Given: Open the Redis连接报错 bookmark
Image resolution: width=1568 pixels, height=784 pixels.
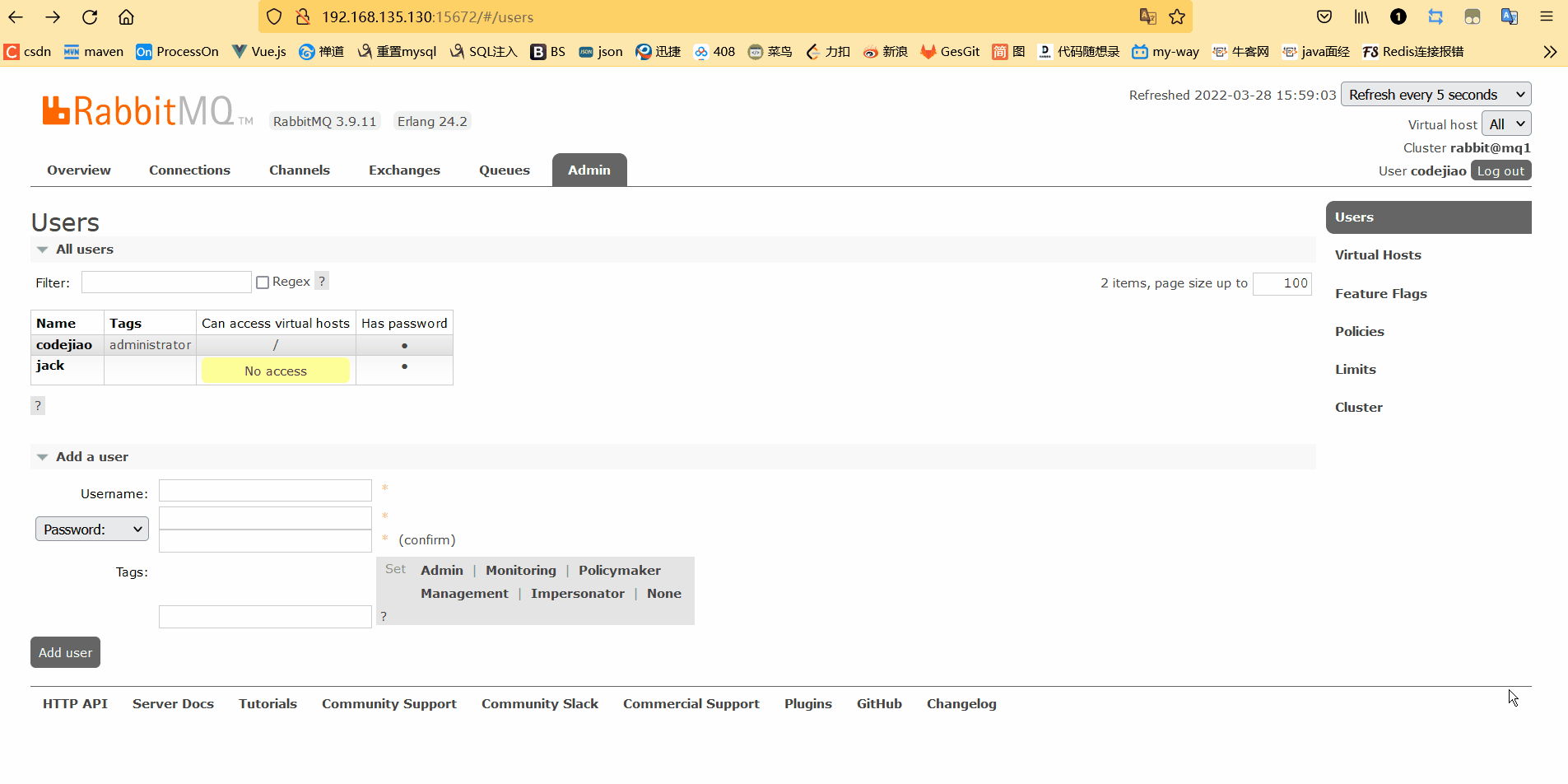Looking at the screenshot, I should (1413, 52).
